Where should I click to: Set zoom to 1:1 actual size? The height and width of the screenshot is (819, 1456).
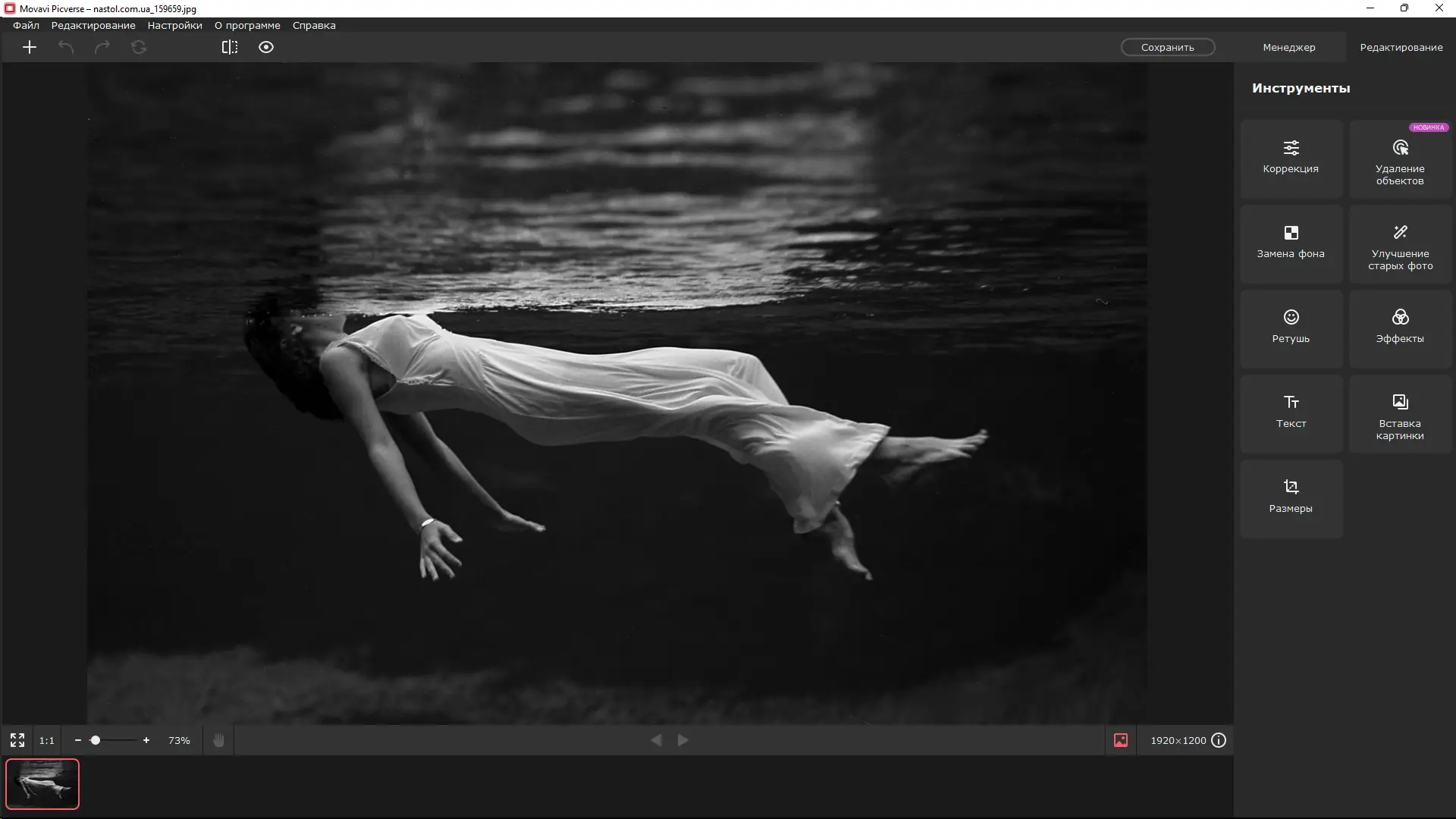point(47,740)
